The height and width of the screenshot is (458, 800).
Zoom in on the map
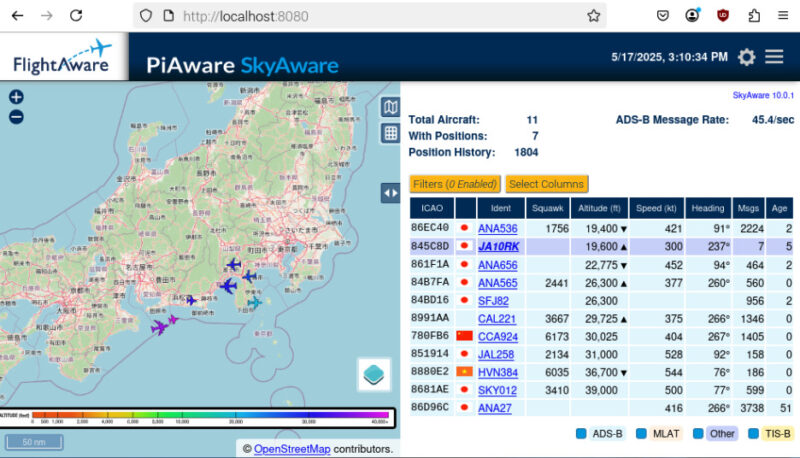[16, 97]
